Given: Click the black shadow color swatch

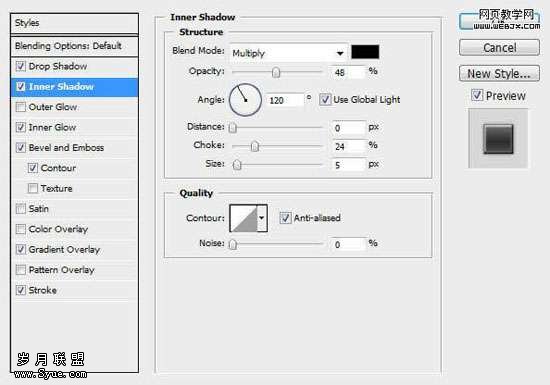Looking at the screenshot, I should (x=365, y=52).
